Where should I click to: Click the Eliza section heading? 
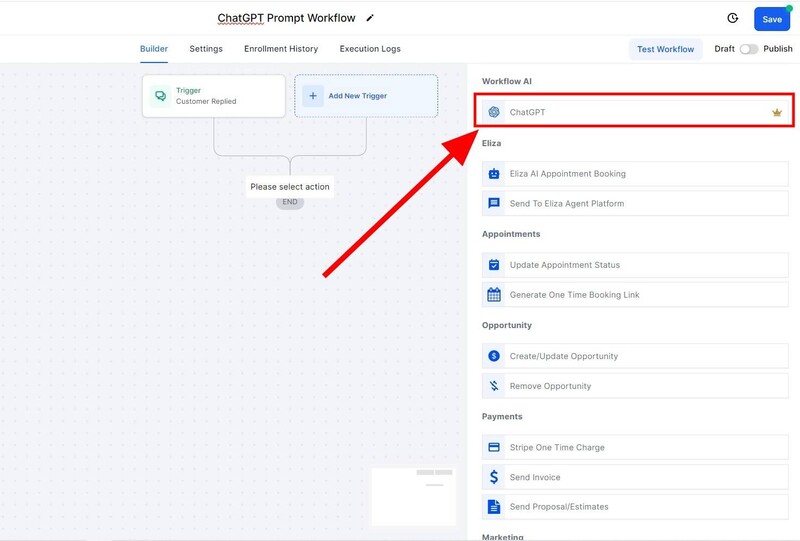491,143
